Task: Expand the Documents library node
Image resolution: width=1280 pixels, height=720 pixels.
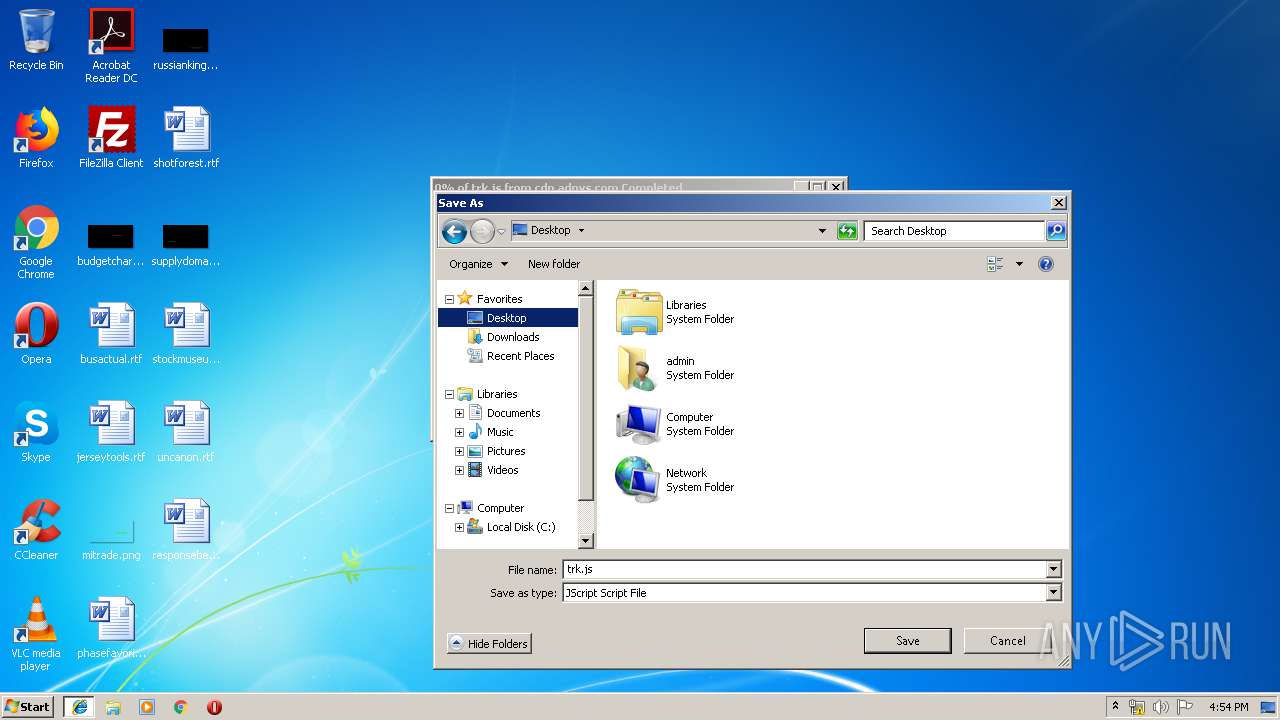Action: [459, 413]
